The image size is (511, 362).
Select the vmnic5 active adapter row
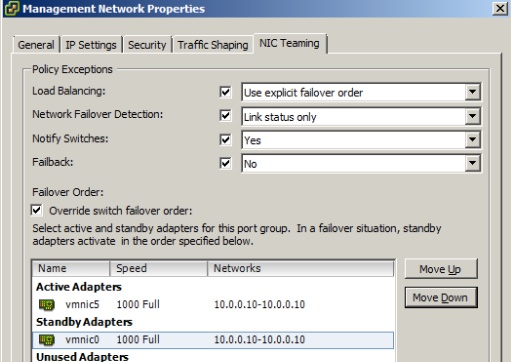[213, 304]
